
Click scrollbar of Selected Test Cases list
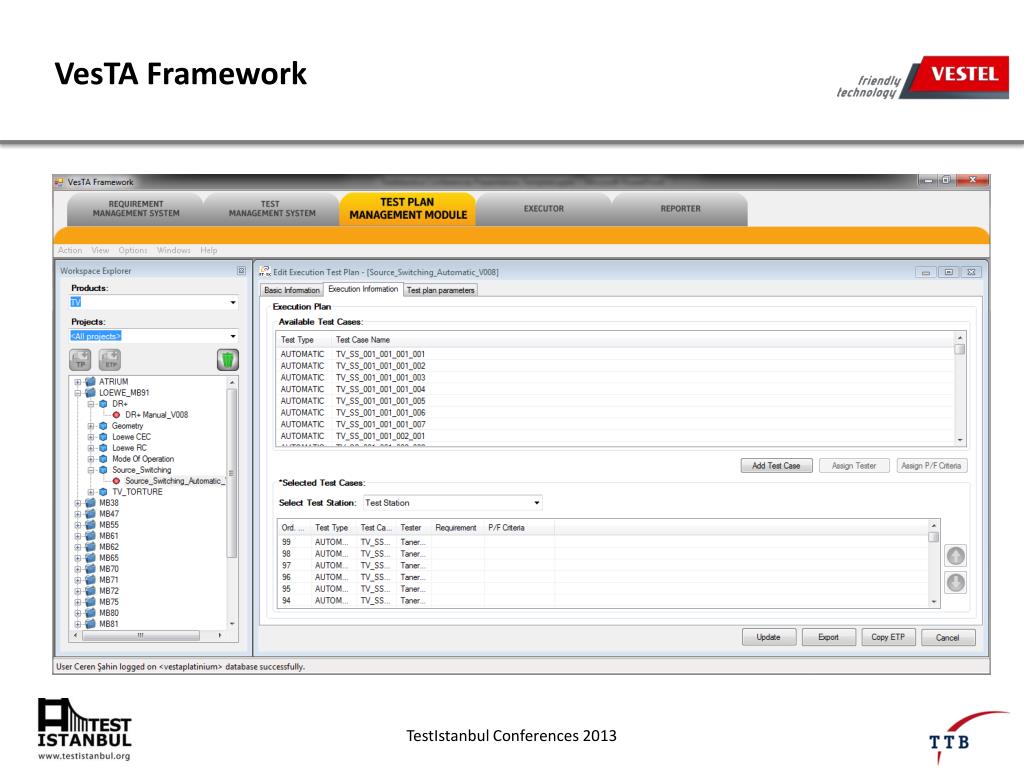coord(934,564)
